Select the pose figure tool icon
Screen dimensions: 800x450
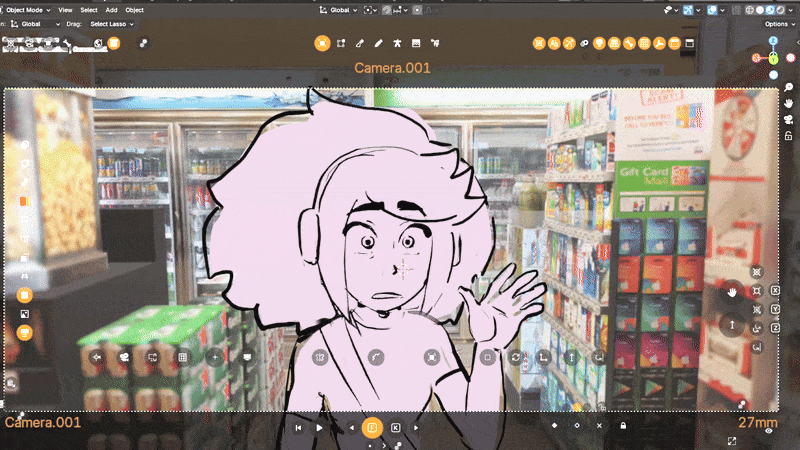[397, 43]
